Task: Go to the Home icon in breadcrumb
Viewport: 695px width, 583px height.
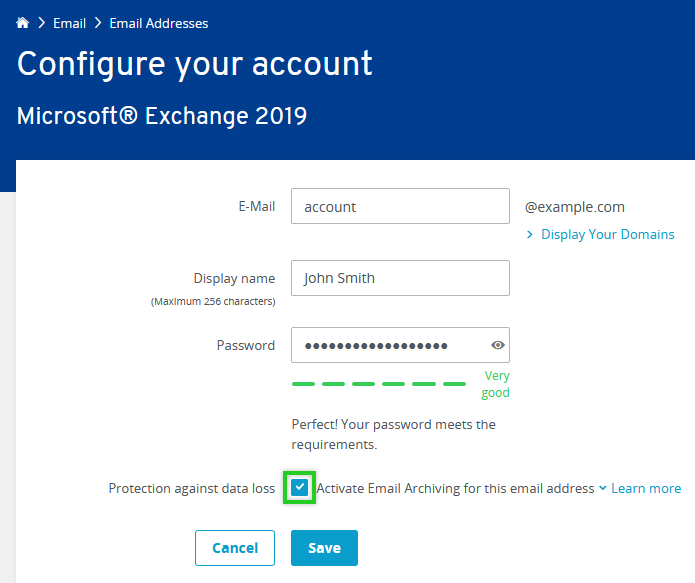Action: (x=23, y=23)
